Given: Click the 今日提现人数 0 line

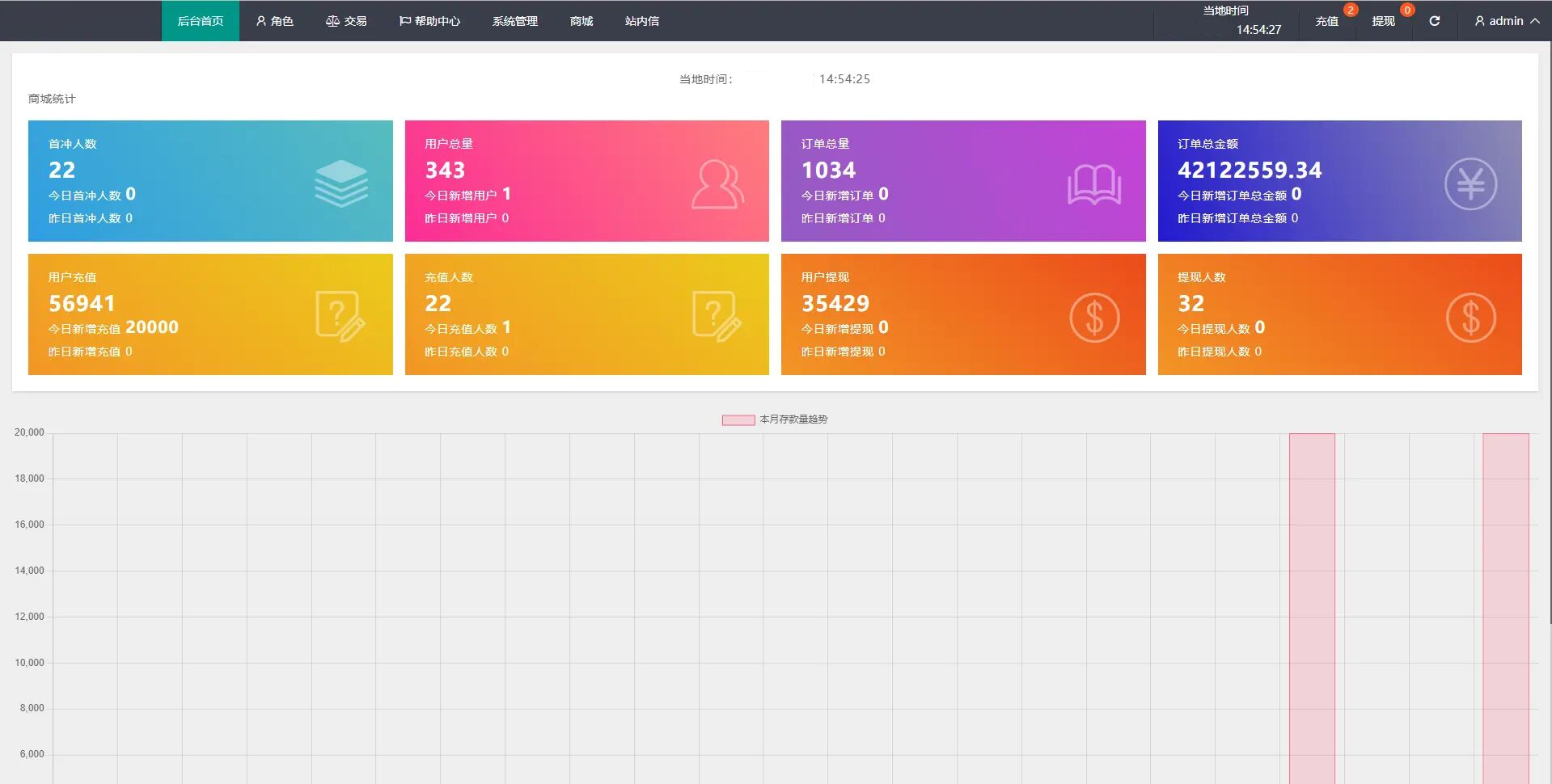Looking at the screenshot, I should coord(1220,327).
